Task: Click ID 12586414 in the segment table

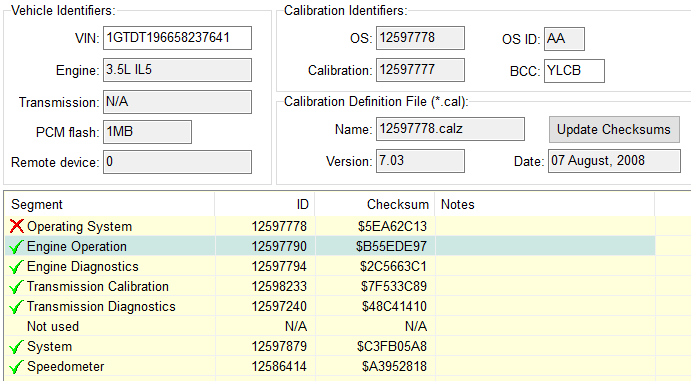Action: pos(279,366)
